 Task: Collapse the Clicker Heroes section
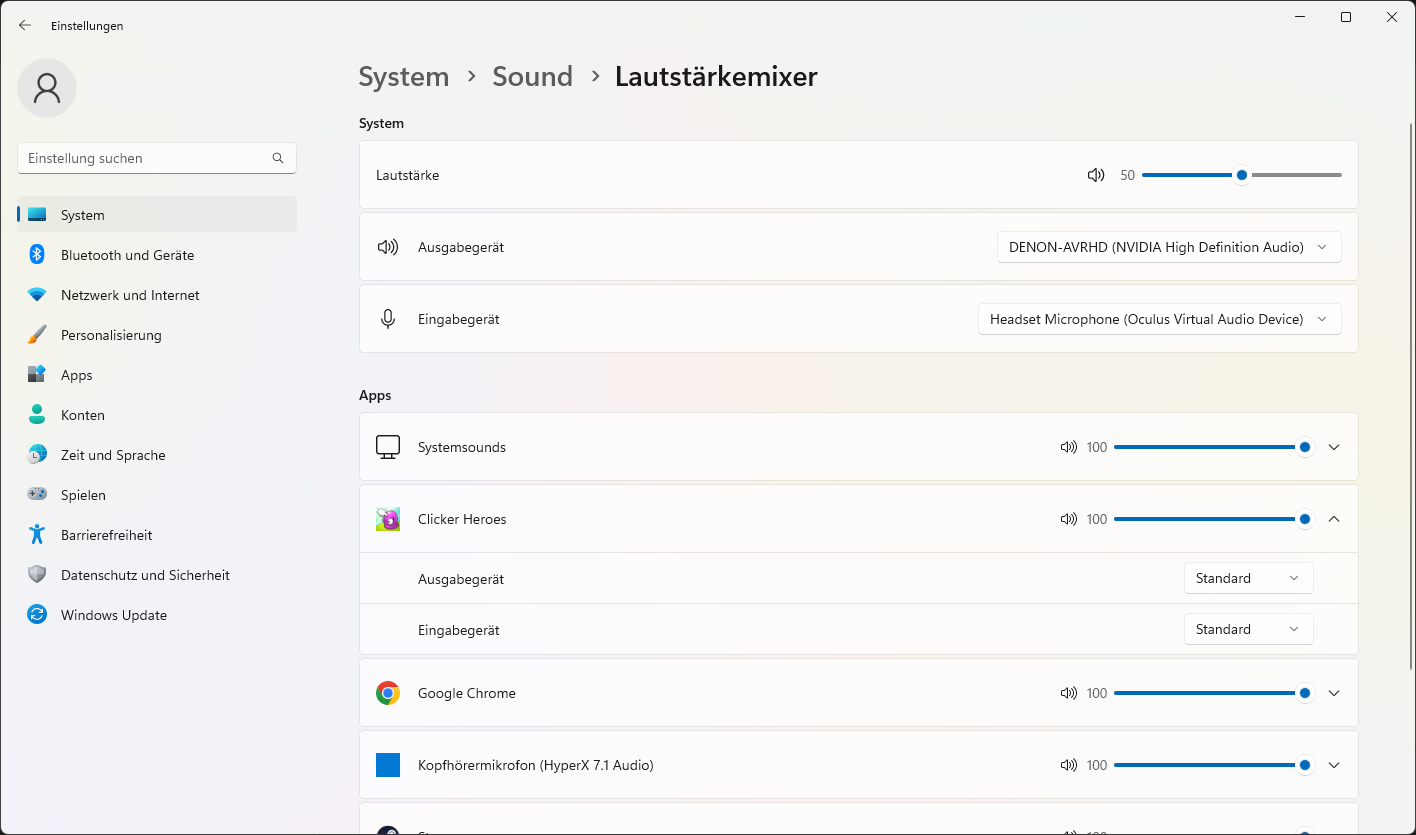1333,519
